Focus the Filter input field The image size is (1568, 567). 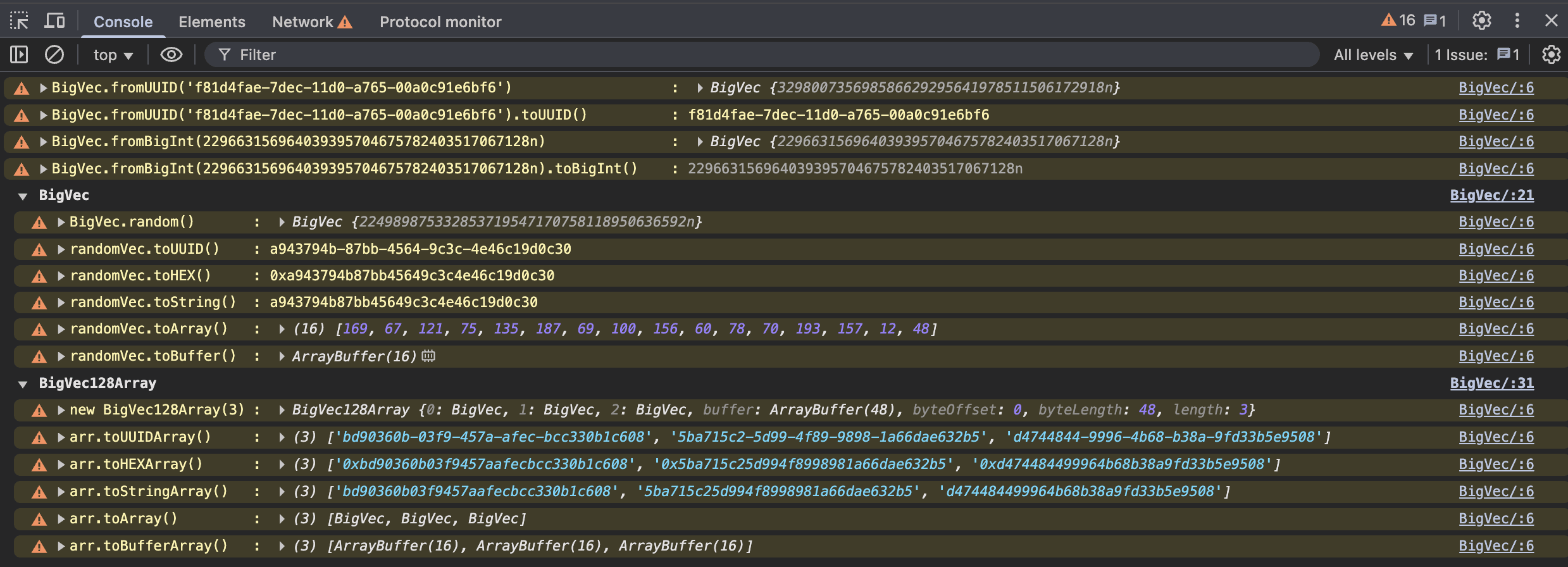coord(762,55)
